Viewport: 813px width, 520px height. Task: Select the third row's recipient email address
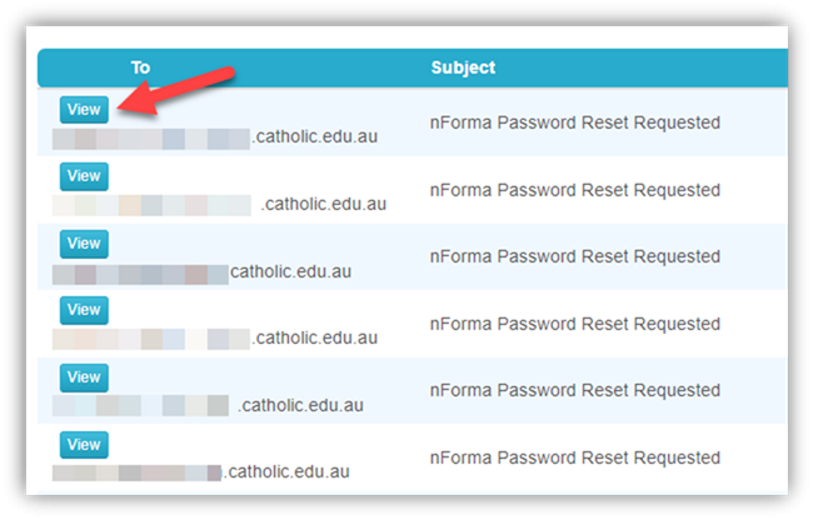[202, 272]
